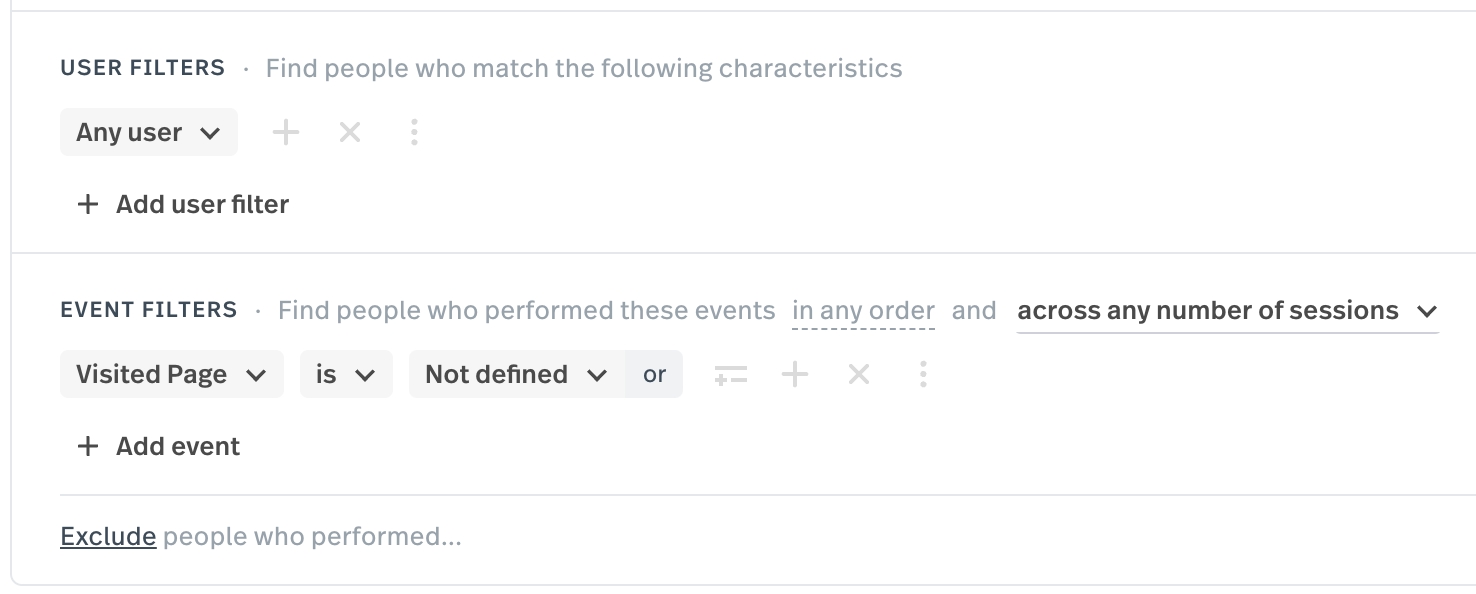Click Add event
This screenshot has height=594, width=1476.
159,446
